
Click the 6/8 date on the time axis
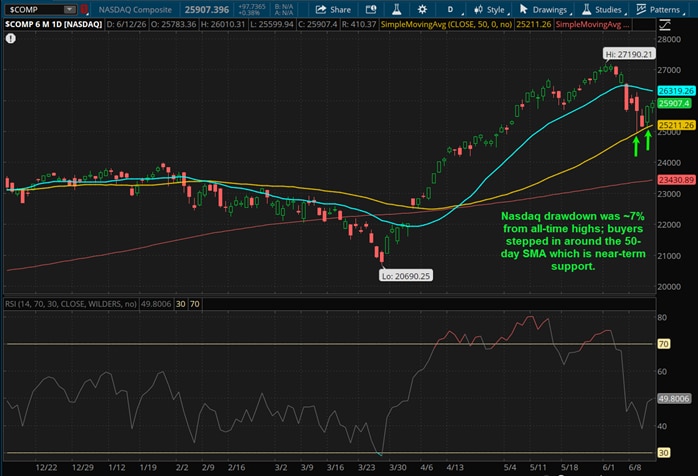635,468
